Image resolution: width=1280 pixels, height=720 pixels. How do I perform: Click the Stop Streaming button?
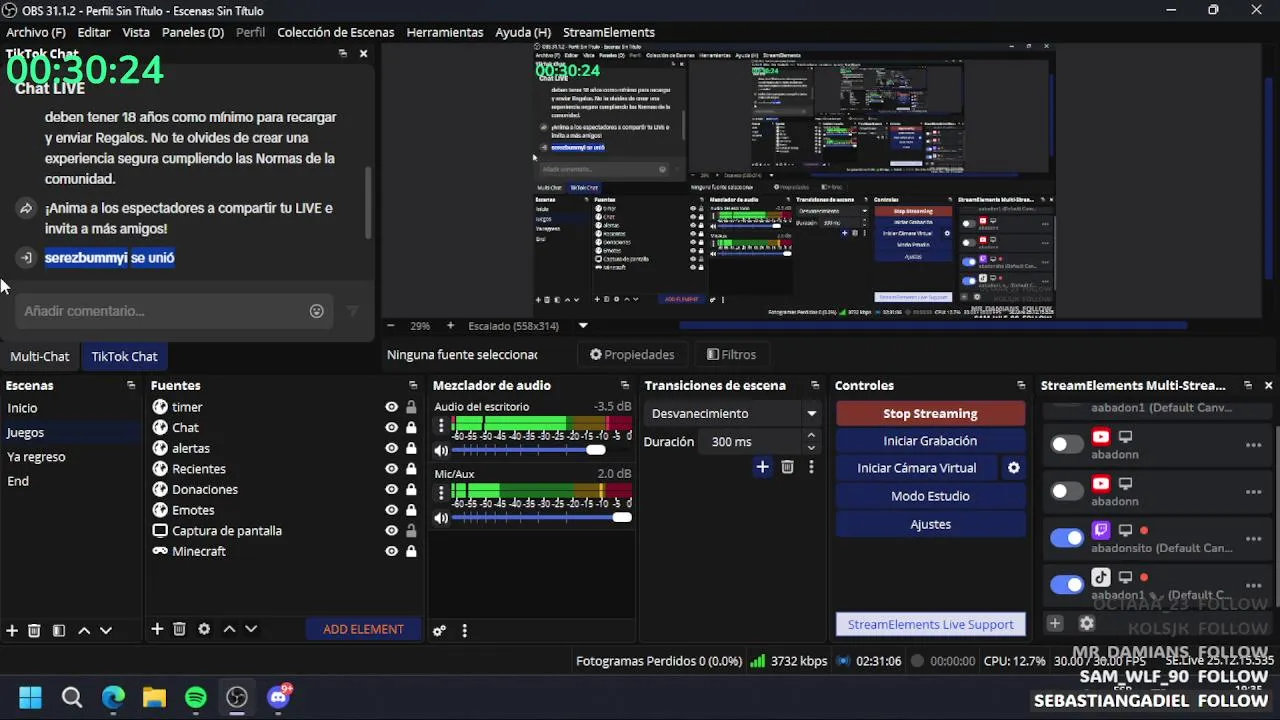(x=930, y=413)
